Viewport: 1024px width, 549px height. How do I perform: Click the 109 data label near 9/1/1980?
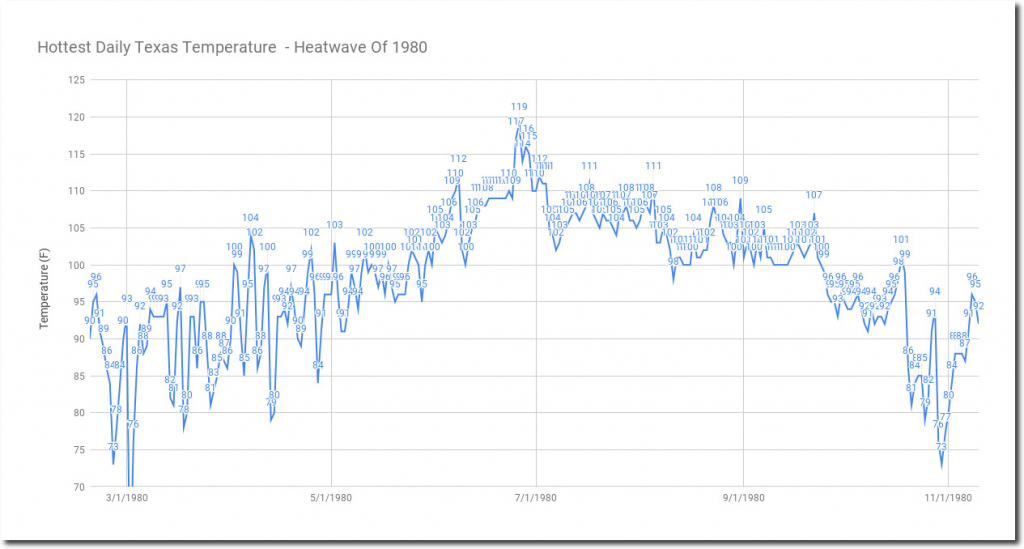coord(740,180)
